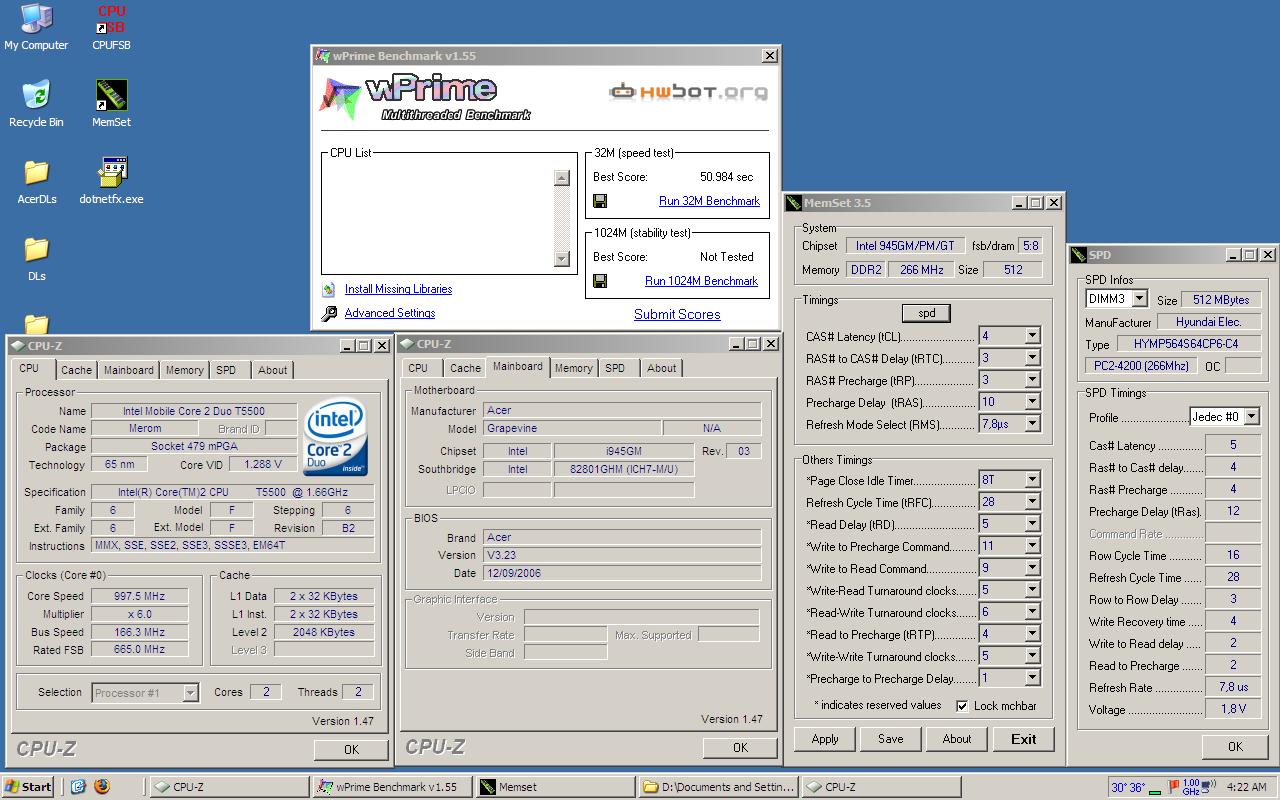The image size is (1280, 800).
Task: Open the Page Close Idle Timer dropdown
Action: 1032,480
